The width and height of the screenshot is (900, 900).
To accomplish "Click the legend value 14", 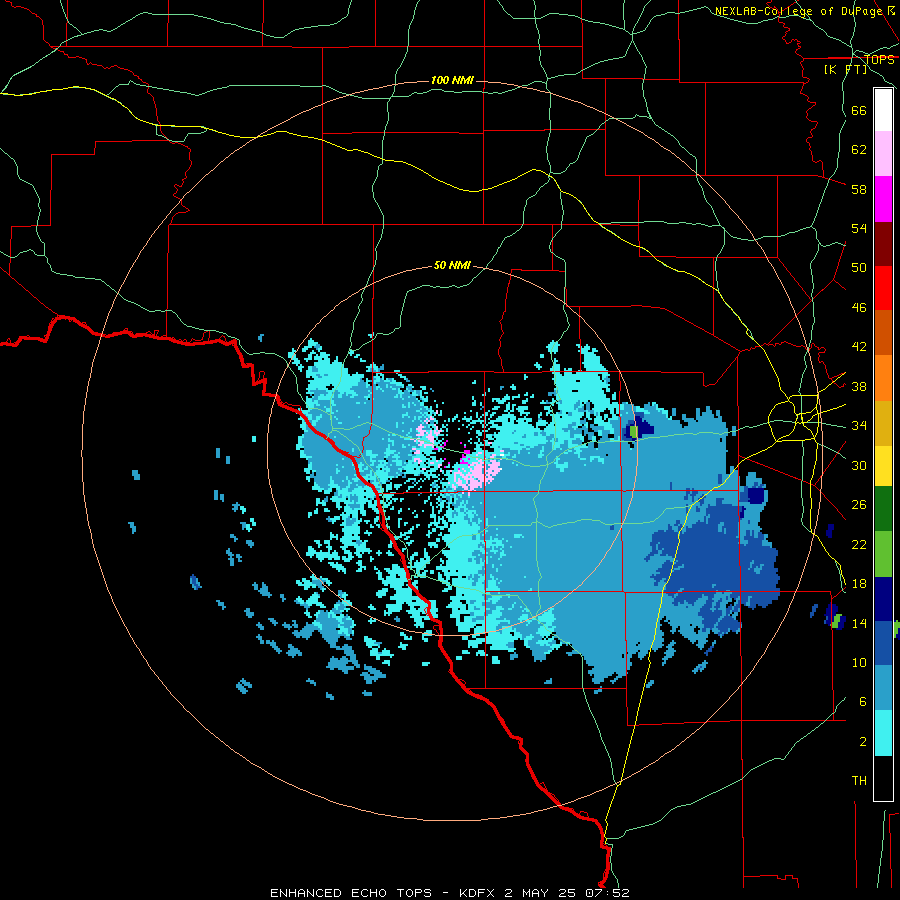I will click(x=859, y=623).
